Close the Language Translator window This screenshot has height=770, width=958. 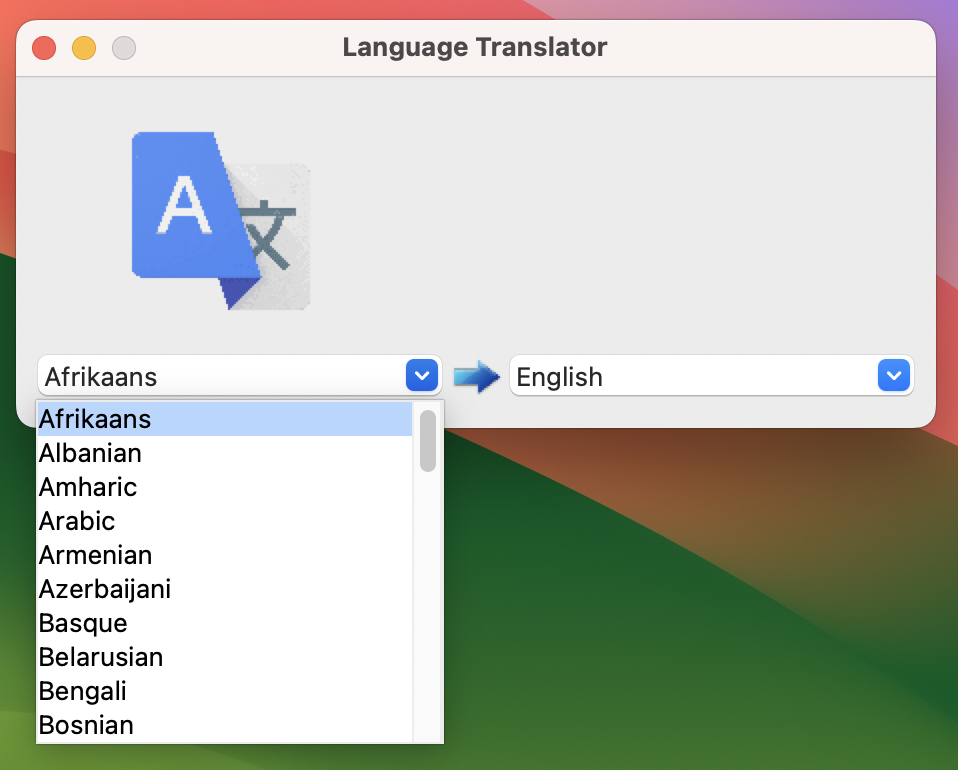44,48
